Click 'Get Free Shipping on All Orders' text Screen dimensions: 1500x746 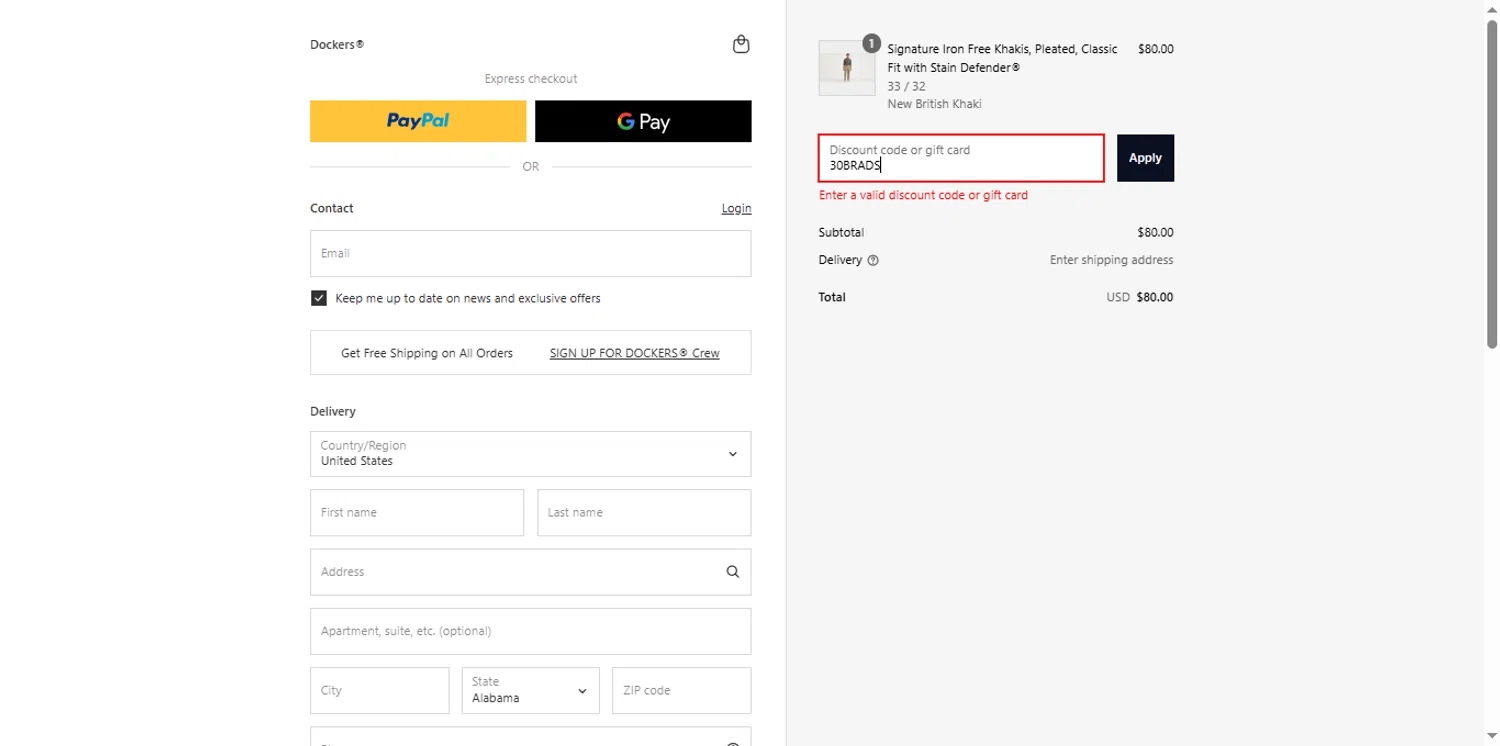coord(427,353)
